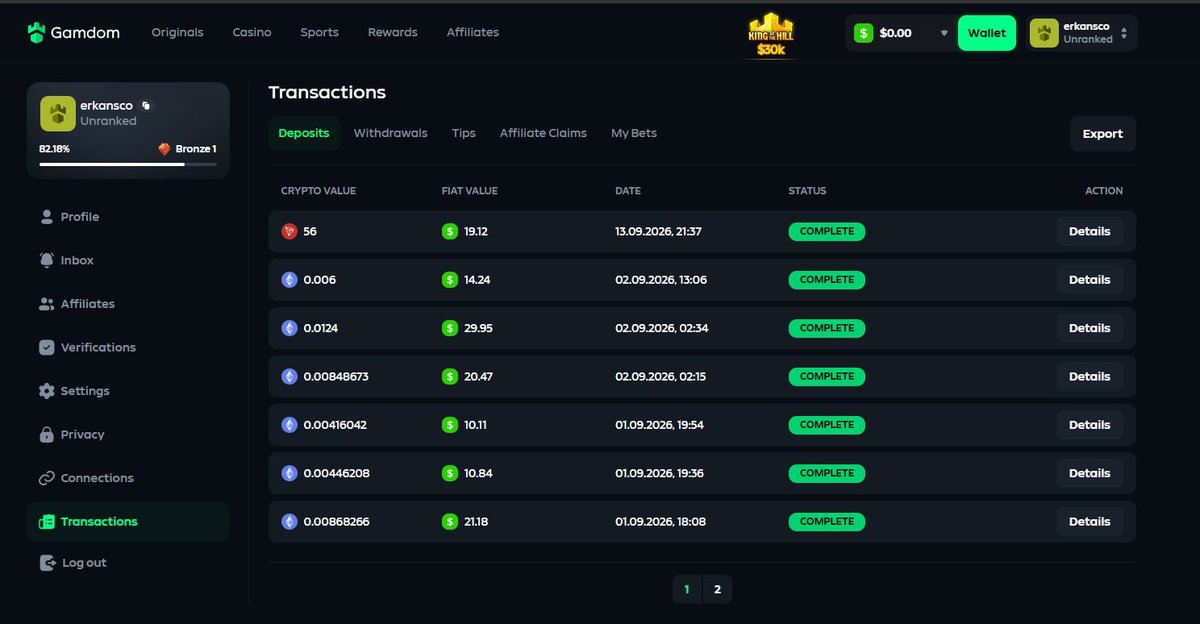Viewport: 1200px width, 624px height.
Task: Click the erkansco avatar in top bar
Action: 1044,33
